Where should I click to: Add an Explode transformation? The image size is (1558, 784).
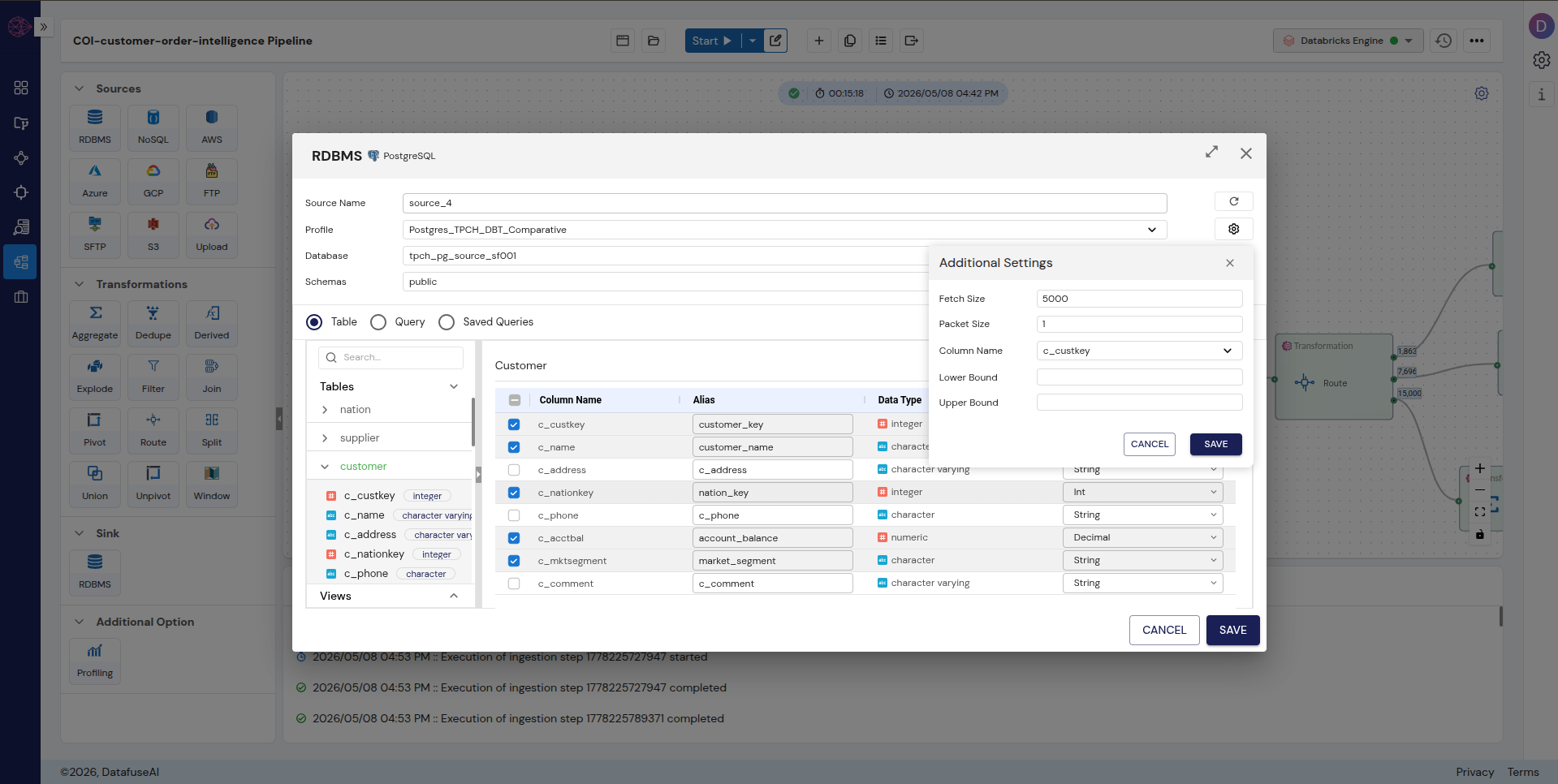[95, 376]
